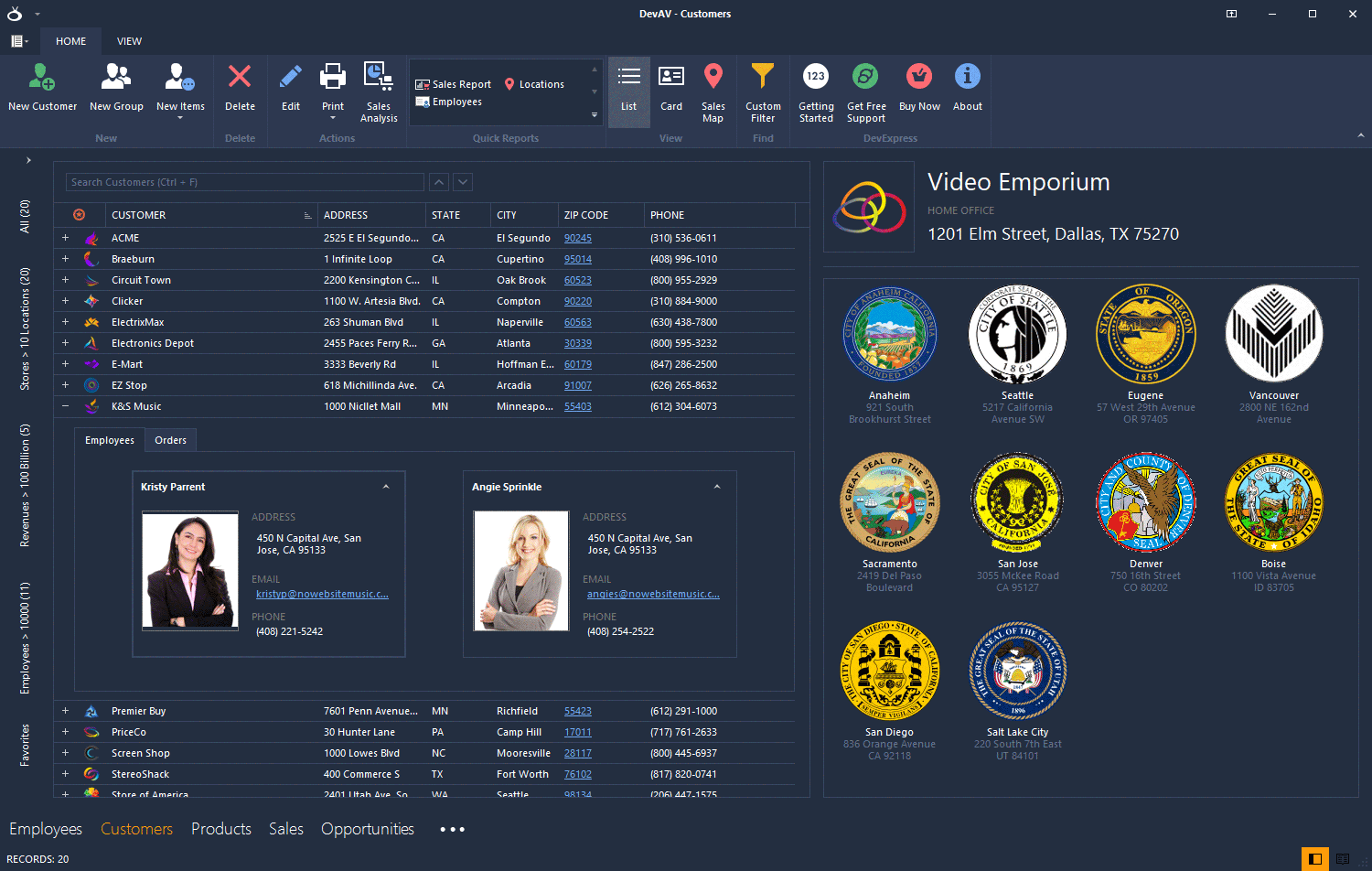
Task: Click inside the Search Customers field
Action: pyautogui.click(x=243, y=182)
